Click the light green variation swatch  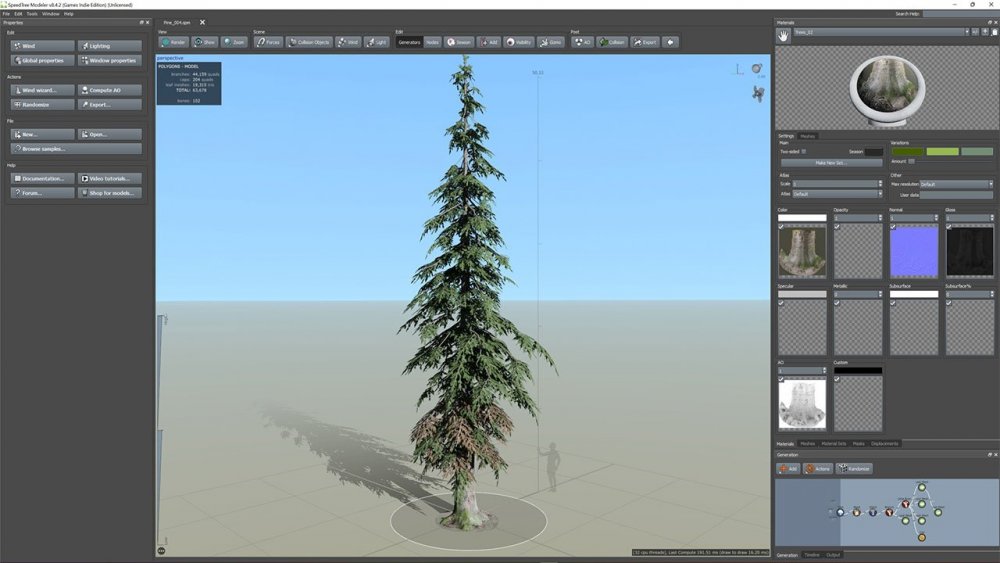(x=943, y=152)
